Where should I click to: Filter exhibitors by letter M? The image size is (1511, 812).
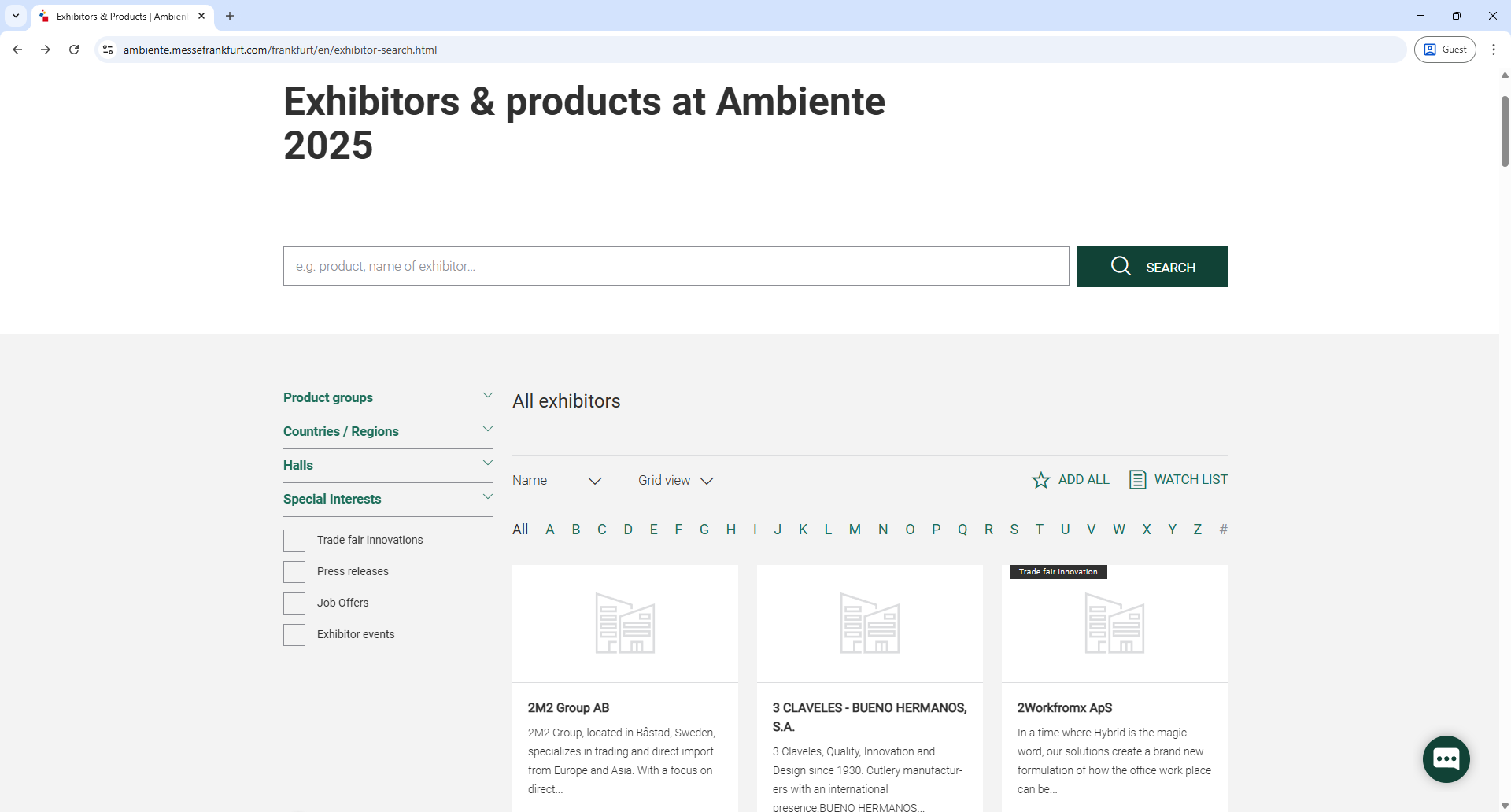point(855,530)
